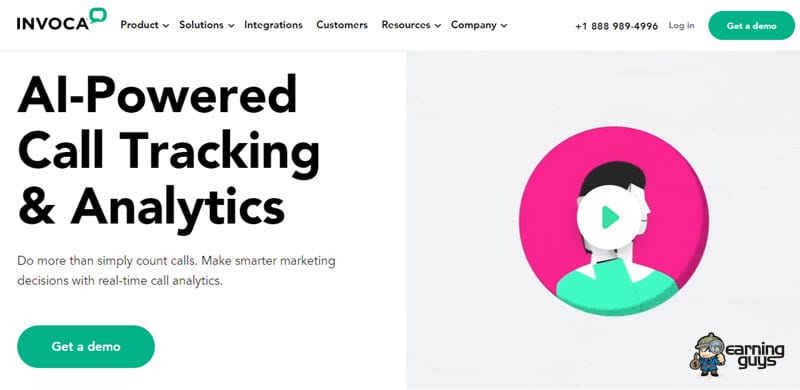Open the Resources menu item
The width and height of the screenshot is (800, 390).
coord(406,25)
